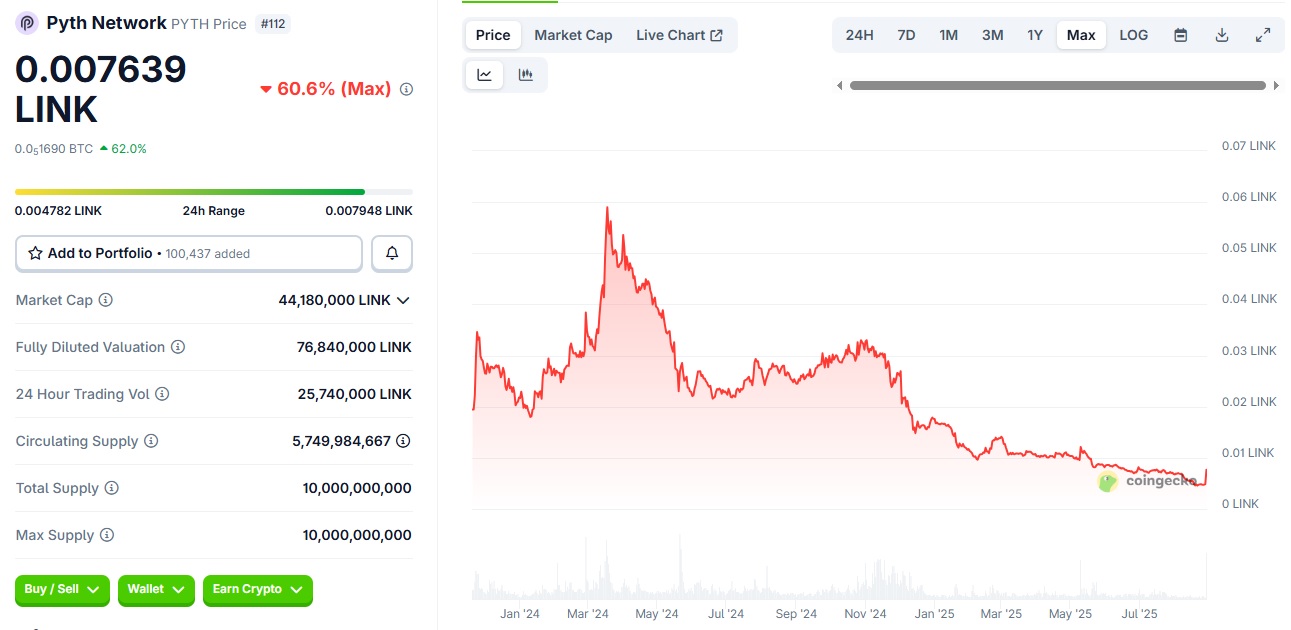Select the Market Cap chart tab

click(x=573, y=35)
